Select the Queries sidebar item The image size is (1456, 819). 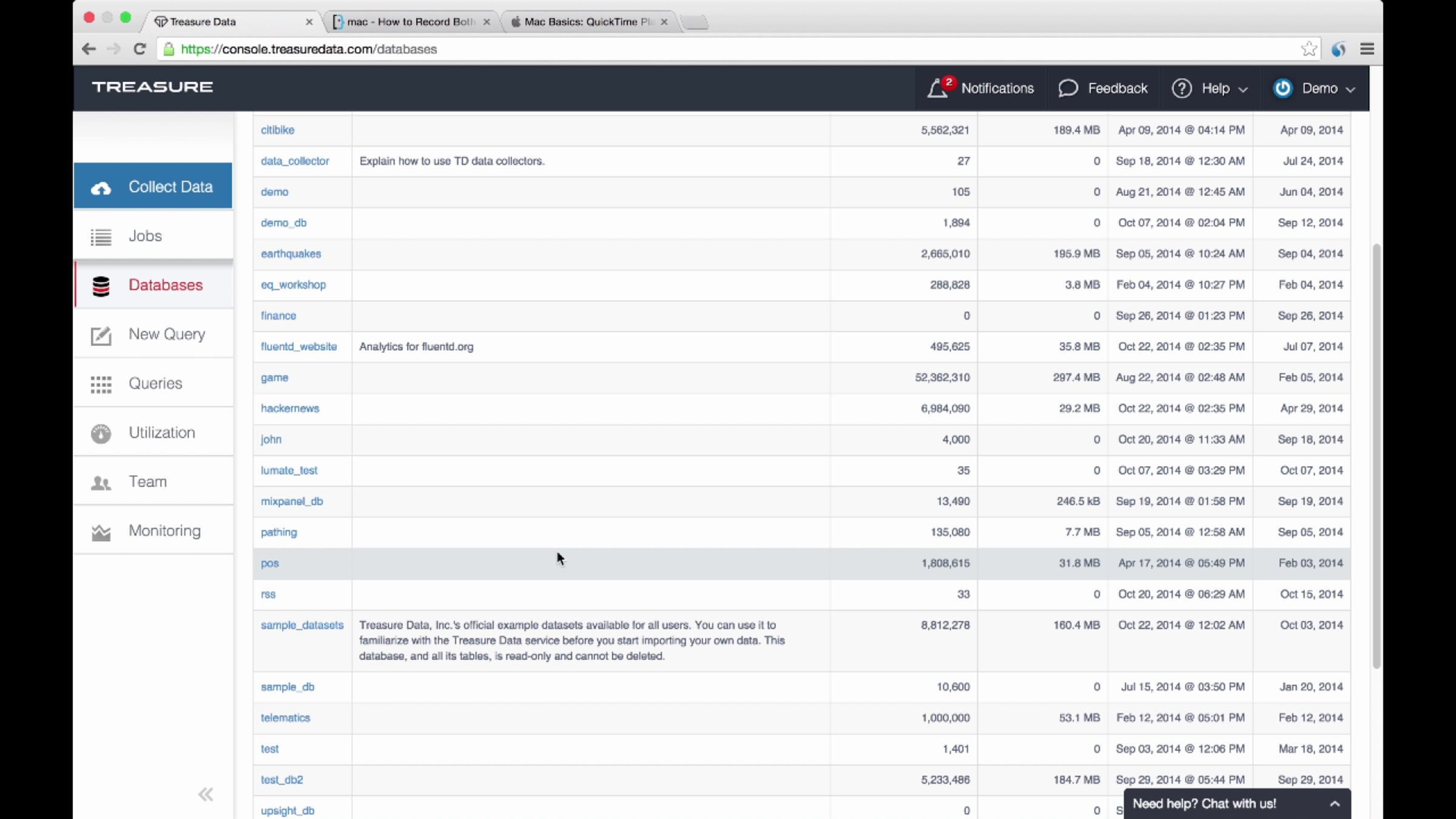point(155,383)
